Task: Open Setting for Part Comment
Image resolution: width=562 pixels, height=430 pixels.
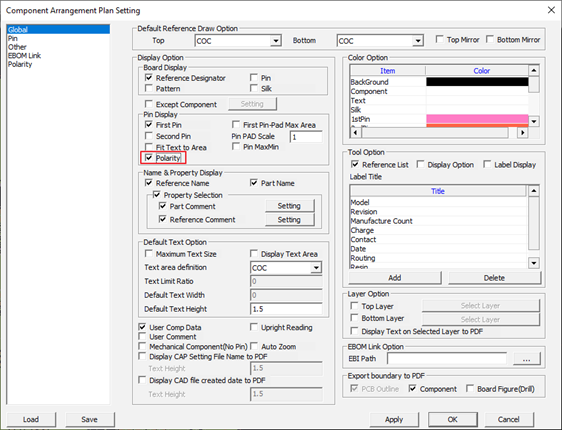Action: pos(289,206)
